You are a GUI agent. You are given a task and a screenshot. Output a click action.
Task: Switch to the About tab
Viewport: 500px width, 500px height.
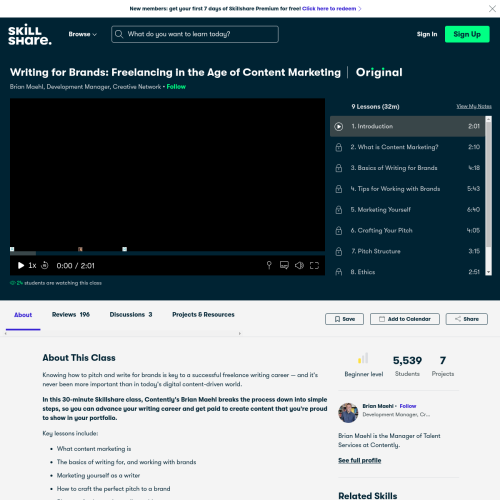point(23,315)
